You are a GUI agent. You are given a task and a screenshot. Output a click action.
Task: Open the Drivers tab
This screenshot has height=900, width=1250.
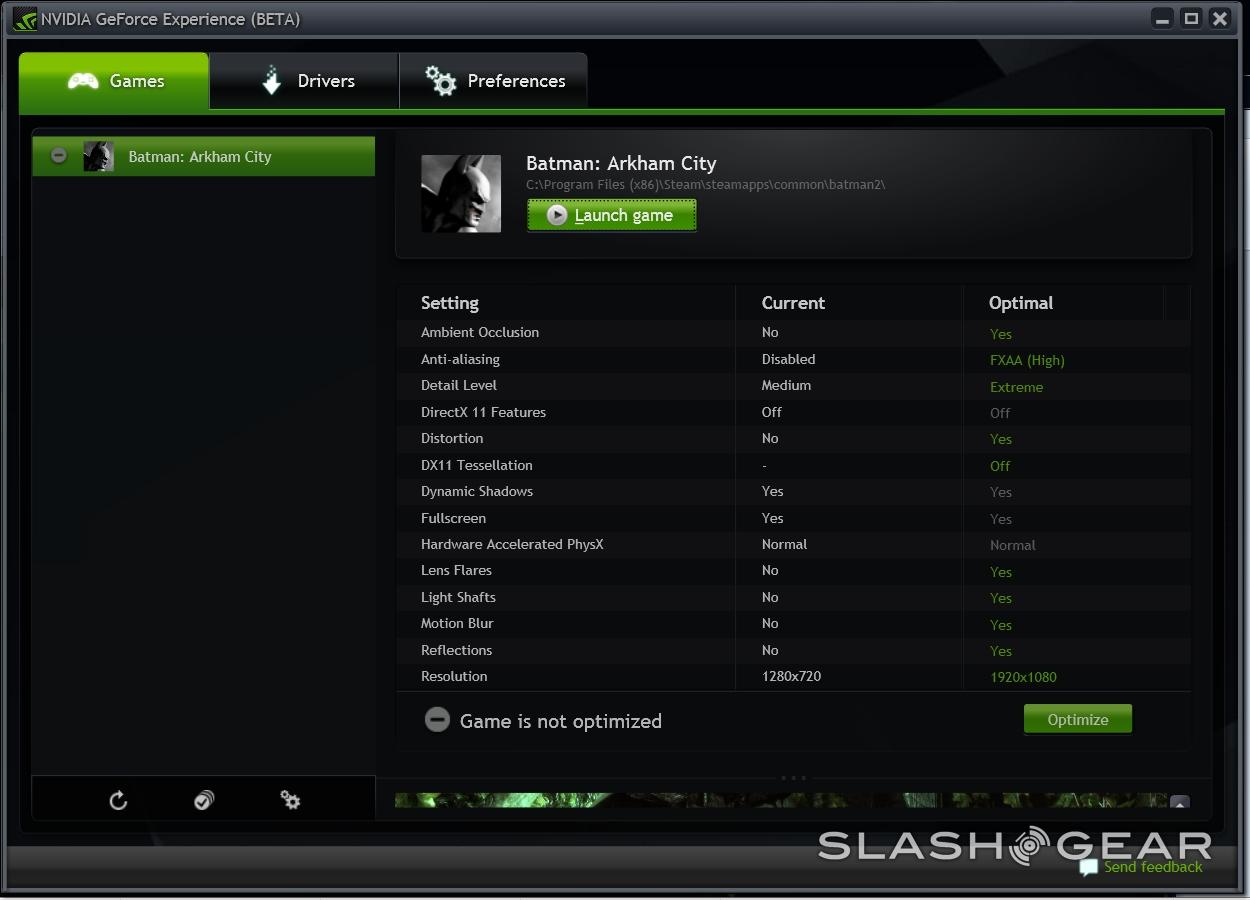(x=304, y=81)
